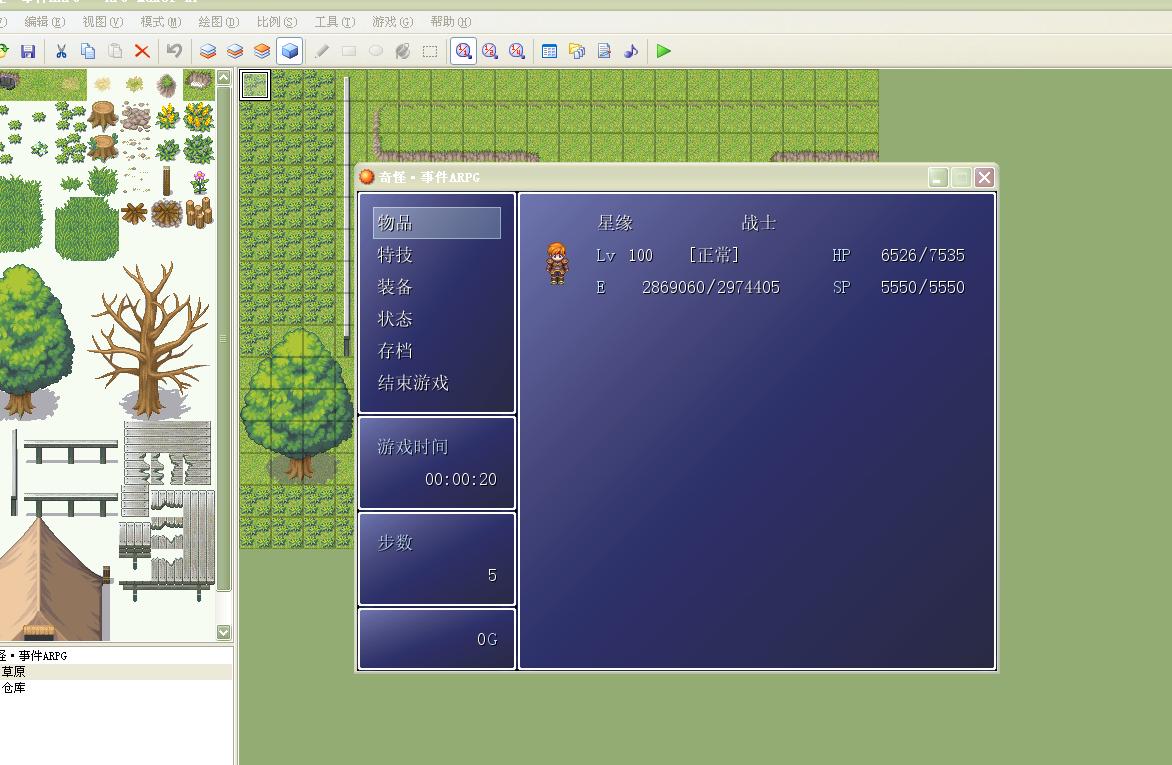This screenshot has height=765, width=1172.
Task: Click the selected event tile on map corner
Action: point(255,85)
